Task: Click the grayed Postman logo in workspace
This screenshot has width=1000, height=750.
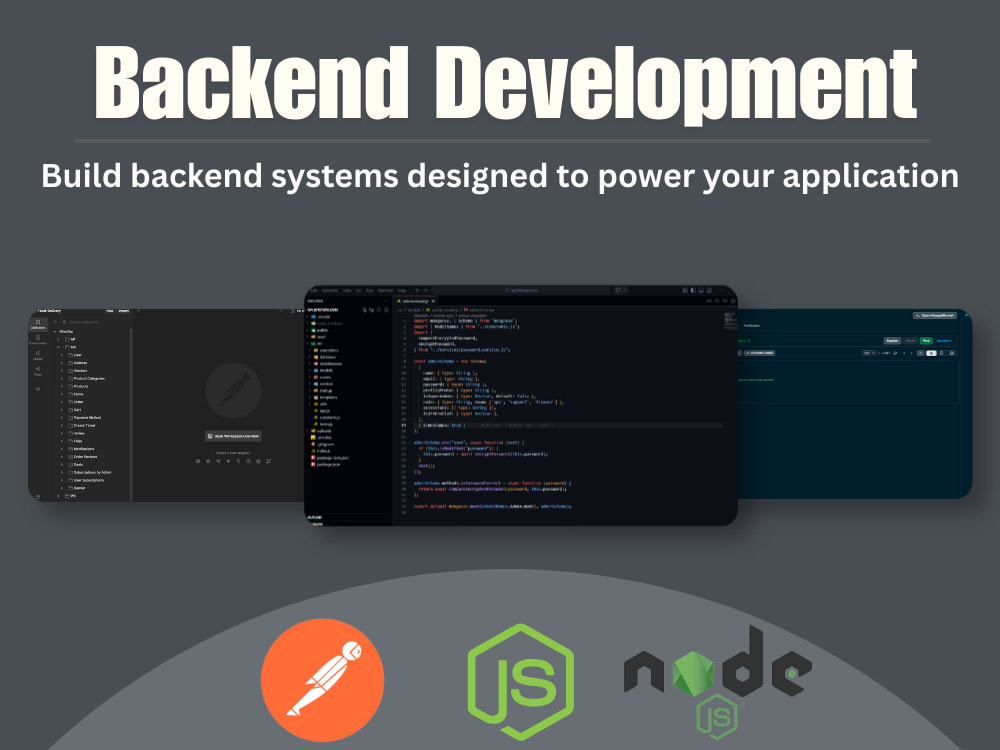Action: tap(233, 391)
